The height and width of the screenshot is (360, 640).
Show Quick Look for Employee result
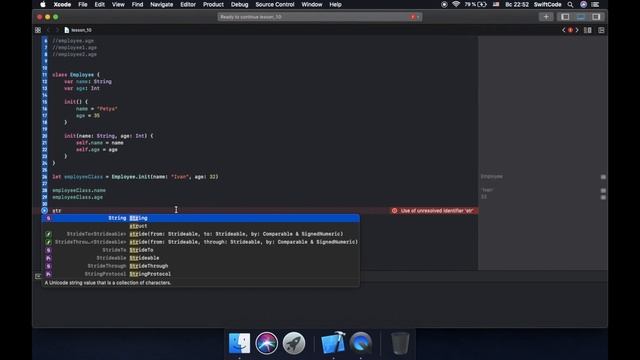(603, 177)
